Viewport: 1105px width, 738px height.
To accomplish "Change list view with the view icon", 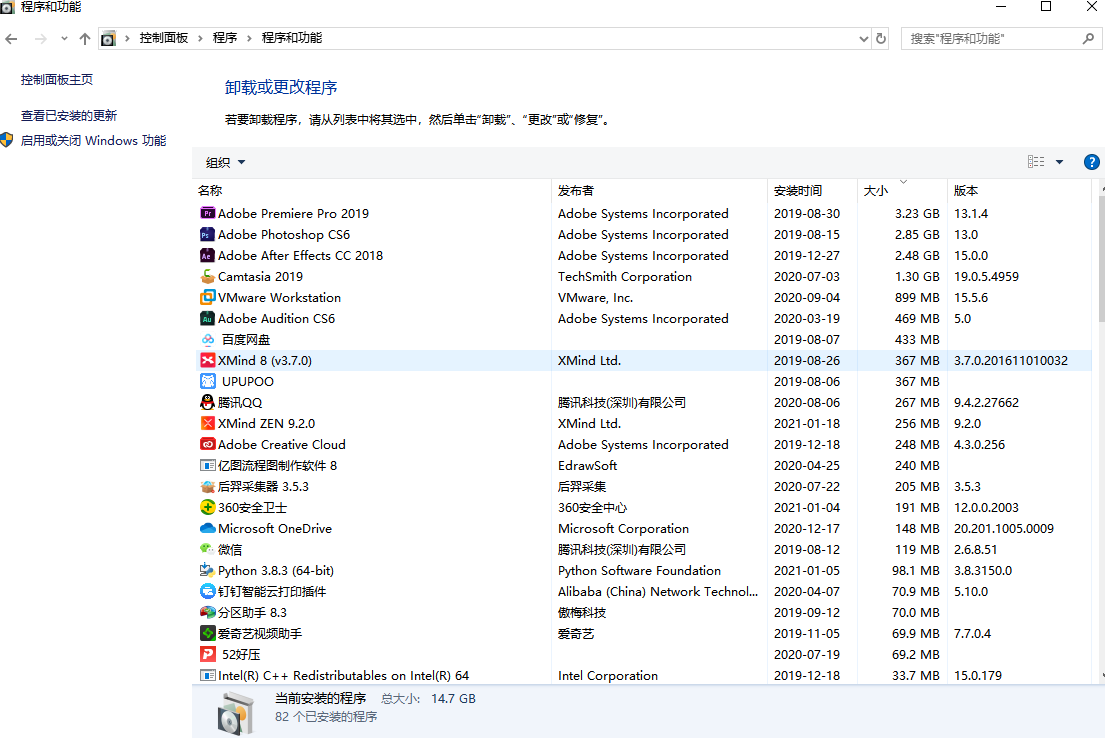I will coord(1036,162).
